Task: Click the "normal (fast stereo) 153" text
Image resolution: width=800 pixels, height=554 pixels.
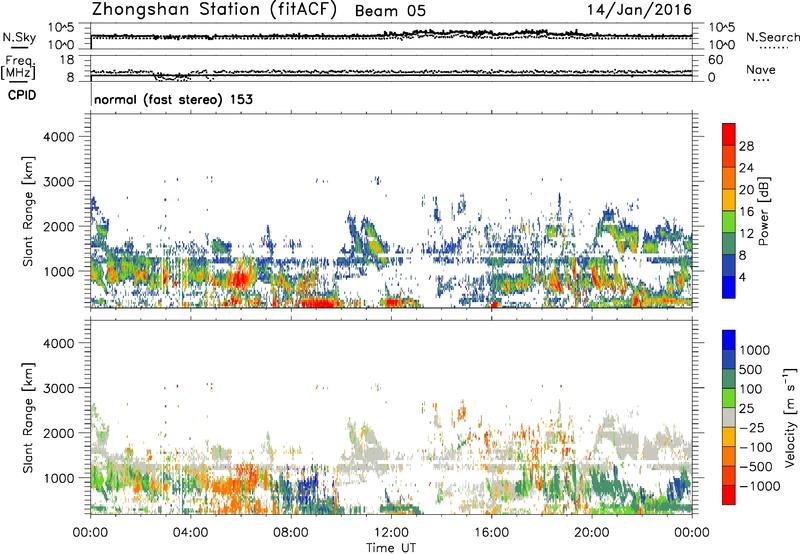Action: (x=173, y=99)
